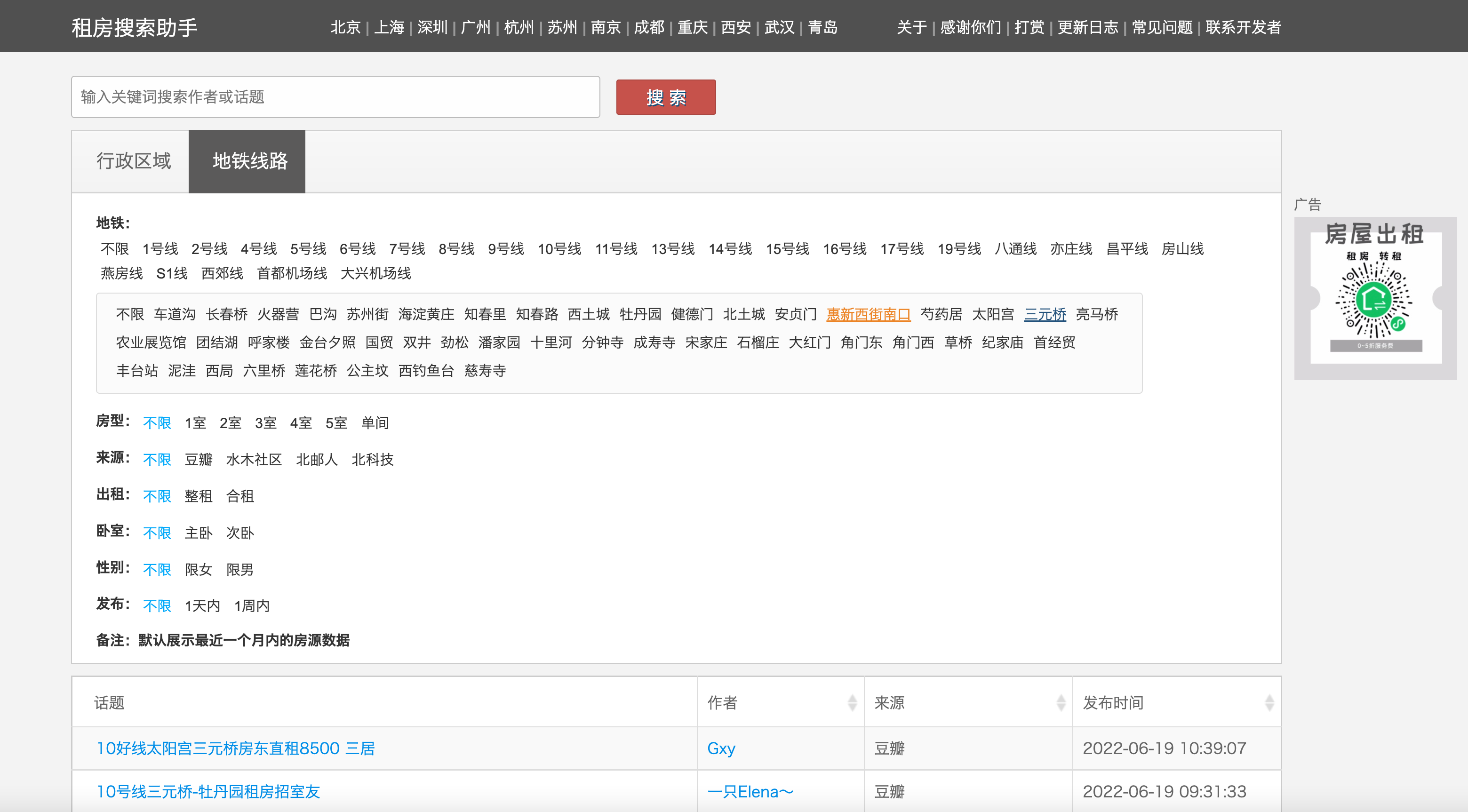The height and width of the screenshot is (812, 1468).
Task: Choose 豆瓣 as the source filter
Action: pyautogui.click(x=198, y=459)
